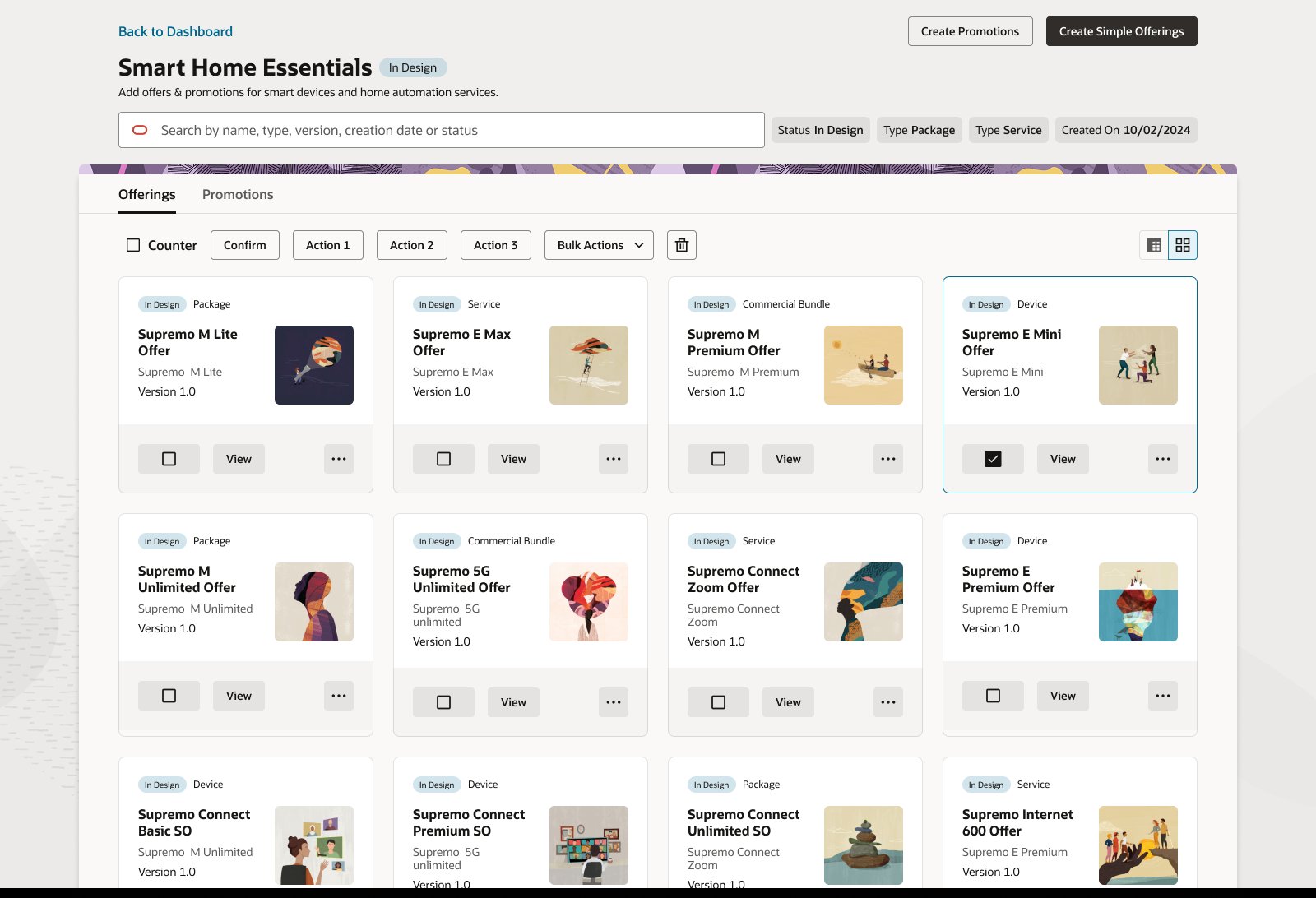This screenshot has height=898, width=1316.
Task: Click the Supremo 5G Unlimited Offer thumbnail image
Action: (589, 602)
